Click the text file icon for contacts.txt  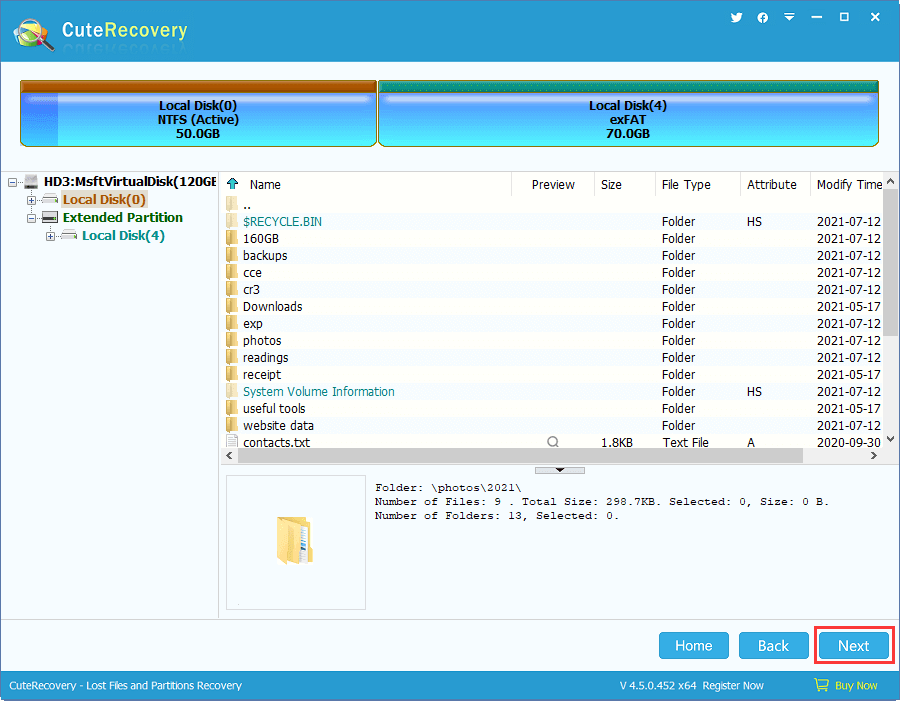(x=232, y=441)
